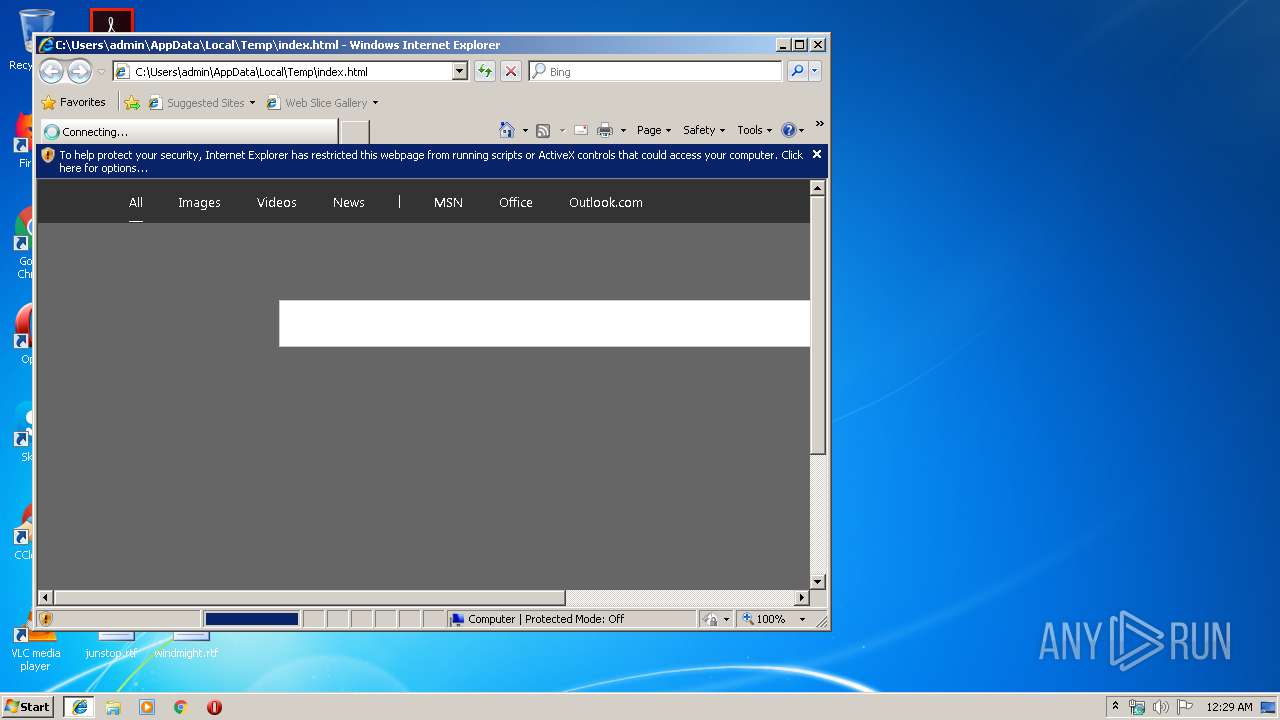1280x720 pixels.
Task: Click the horizontal scrollbar right arrow
Action: coord(801,598)
